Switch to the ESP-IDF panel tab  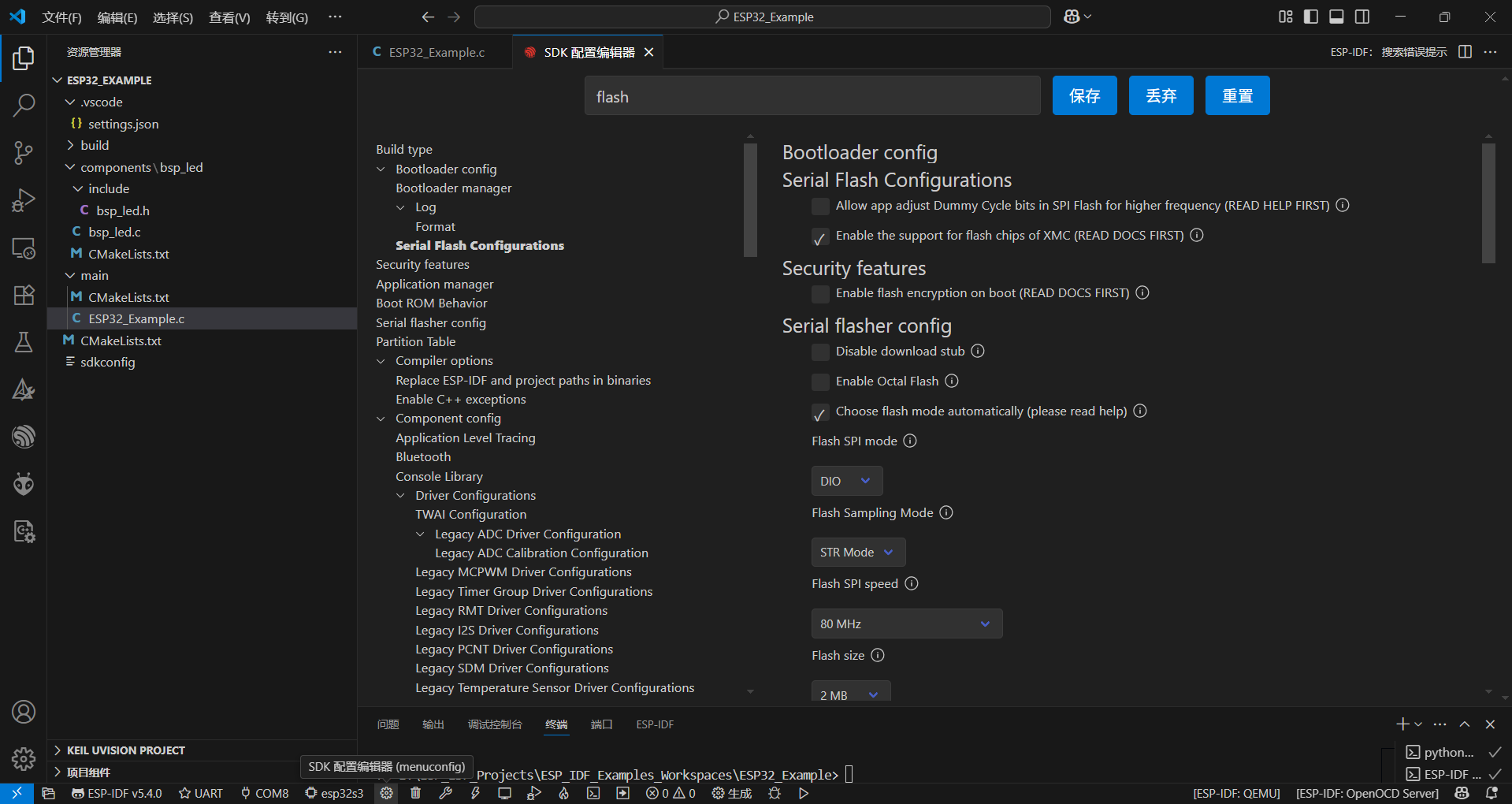point(655,724)
